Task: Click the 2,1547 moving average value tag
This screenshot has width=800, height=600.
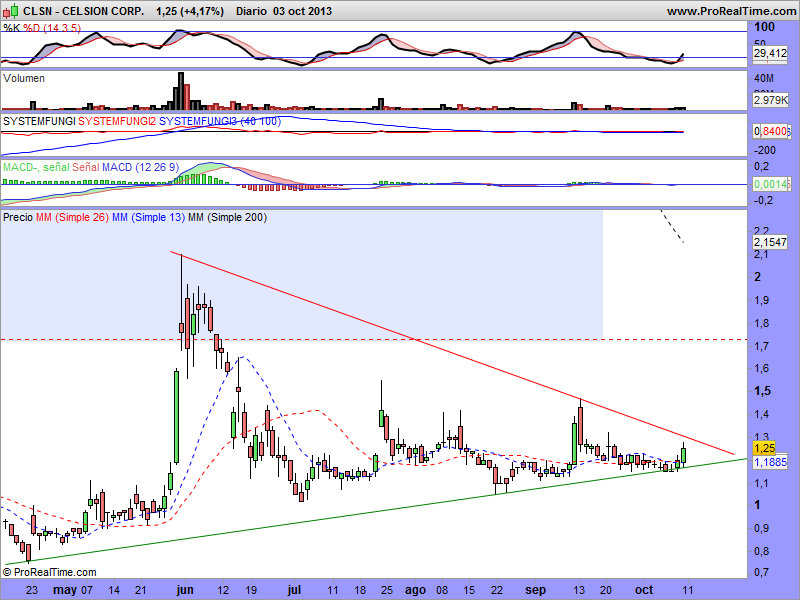Action: tap(770, 242)
